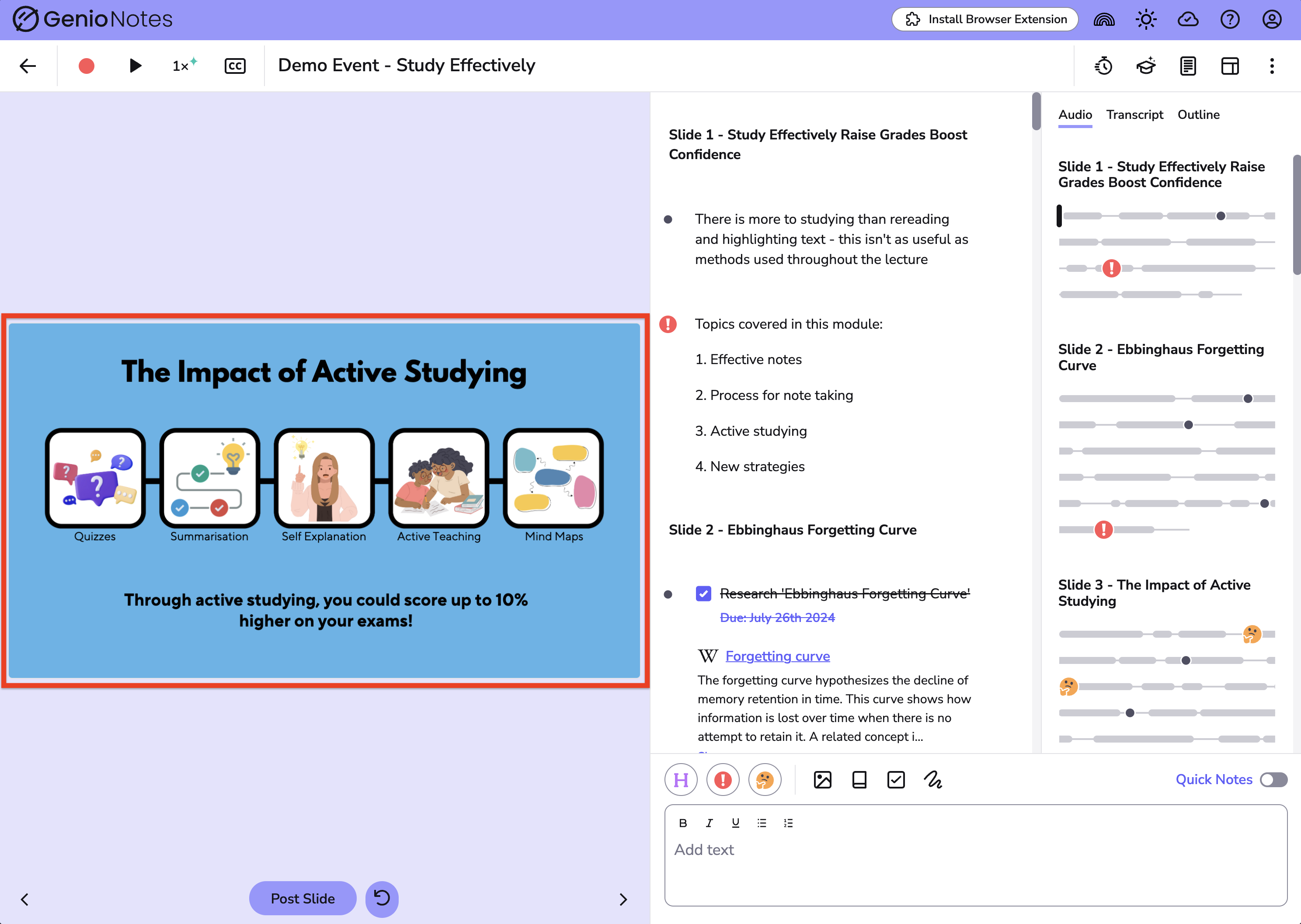Switch to the Outline tab
Viewport: 1301px width, 924px height.
tap(1198, 115)
